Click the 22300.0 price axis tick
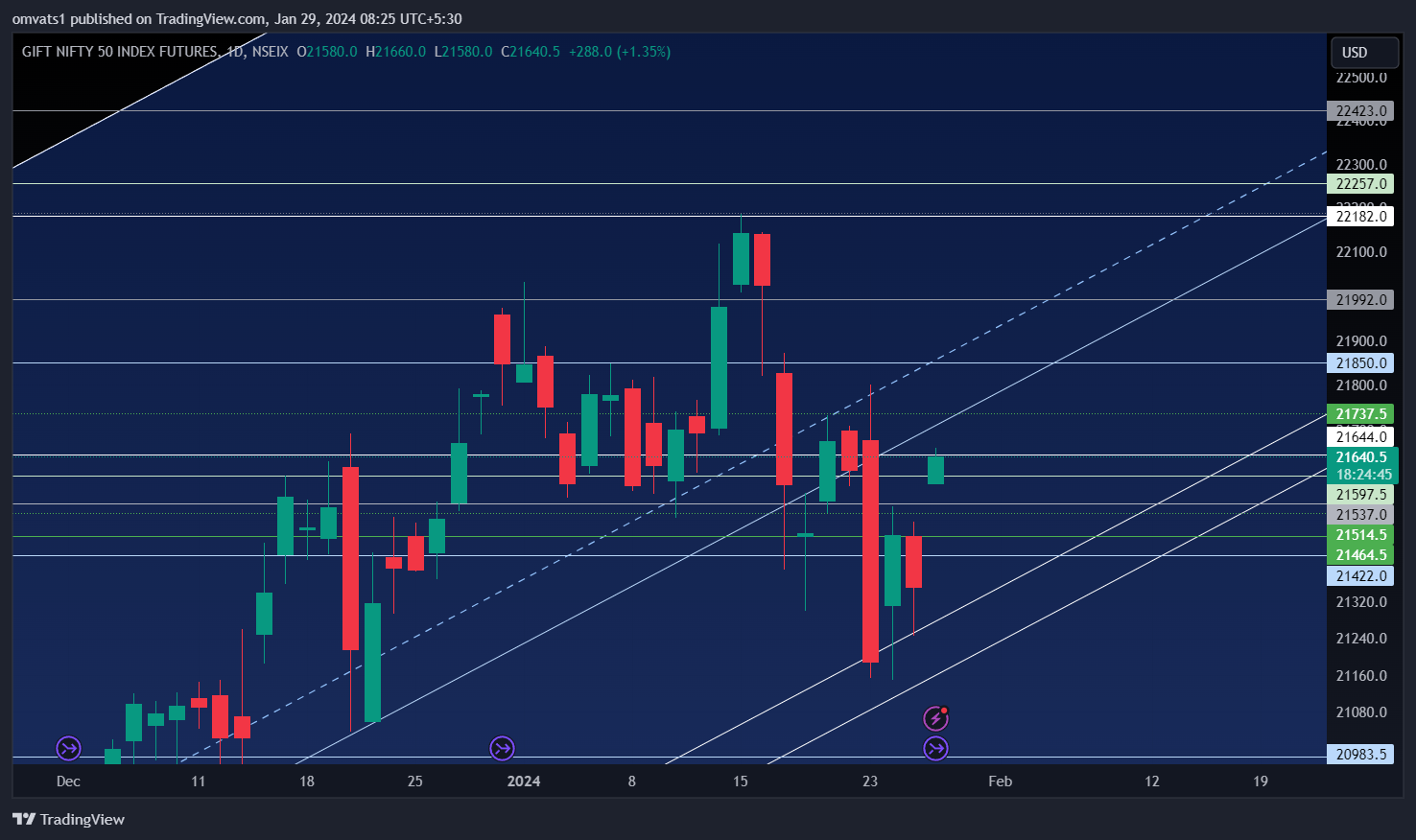Image resolution: width=1416 pixels, height=840 pixels. (1361, 165)
